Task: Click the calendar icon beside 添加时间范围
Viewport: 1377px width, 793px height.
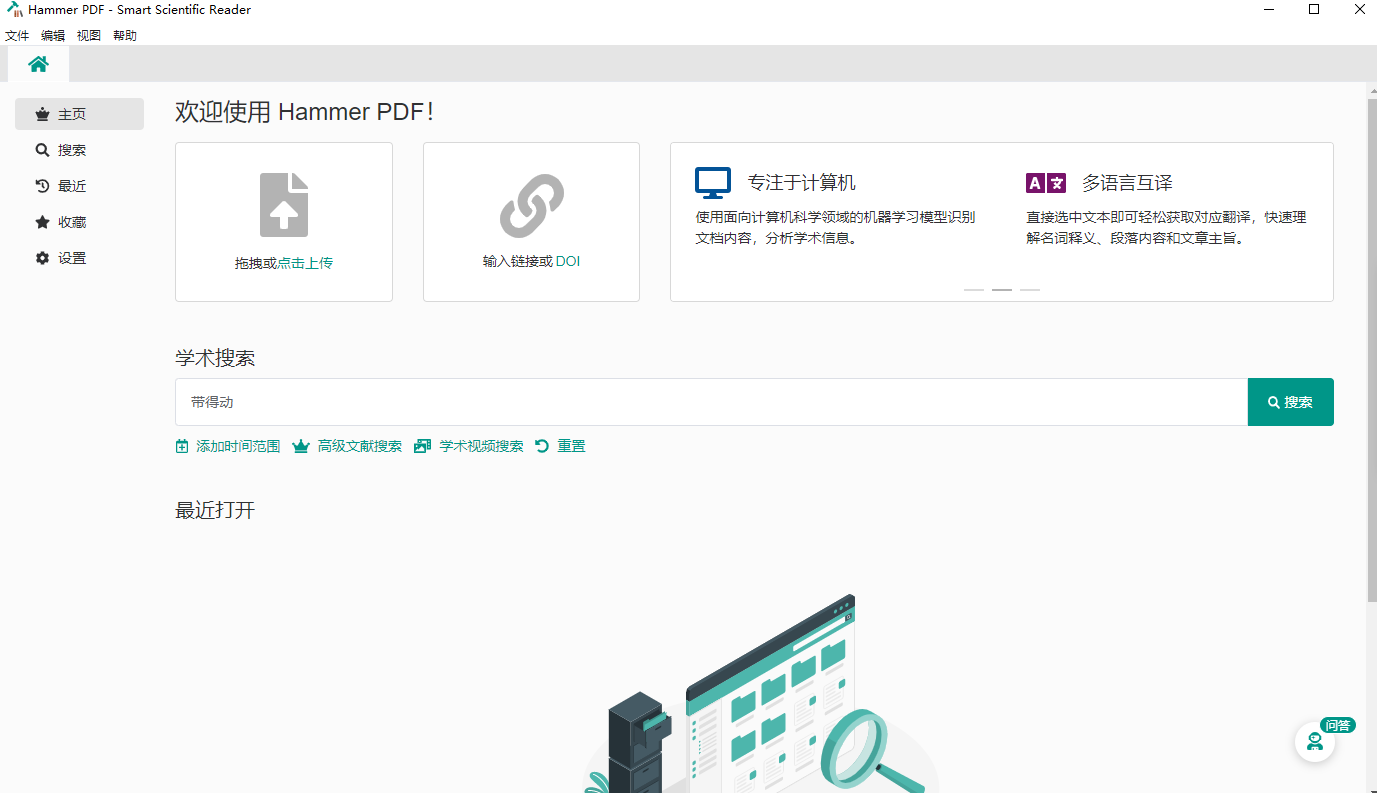Action: click(182, 446)
